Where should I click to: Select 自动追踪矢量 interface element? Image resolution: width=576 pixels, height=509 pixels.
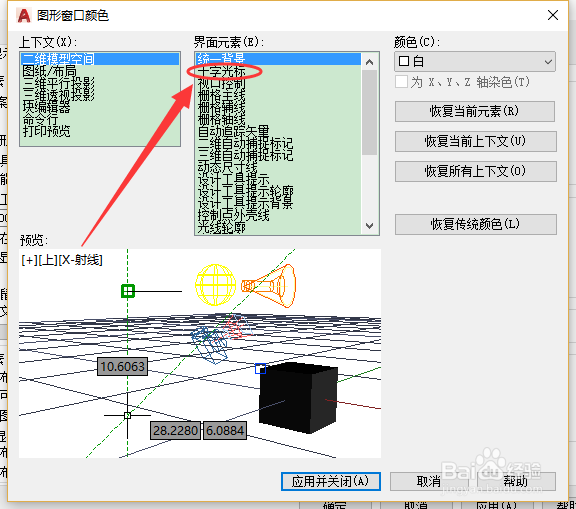pos(234,131)
